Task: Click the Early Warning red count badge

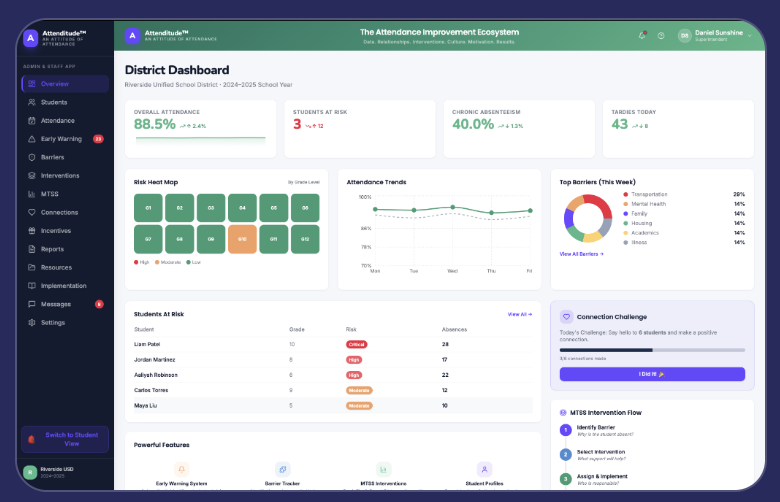Action: [98, 139]
